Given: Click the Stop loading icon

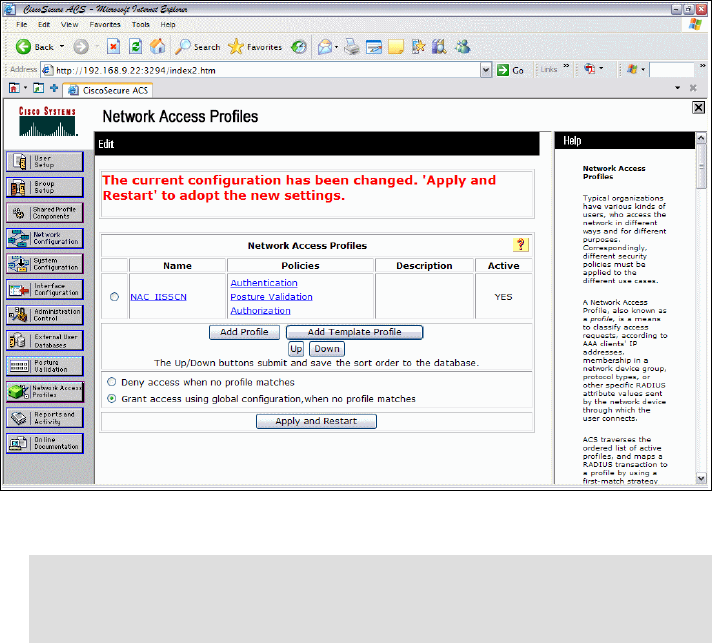Looking at the screenshot, I should tap(113, 46).
